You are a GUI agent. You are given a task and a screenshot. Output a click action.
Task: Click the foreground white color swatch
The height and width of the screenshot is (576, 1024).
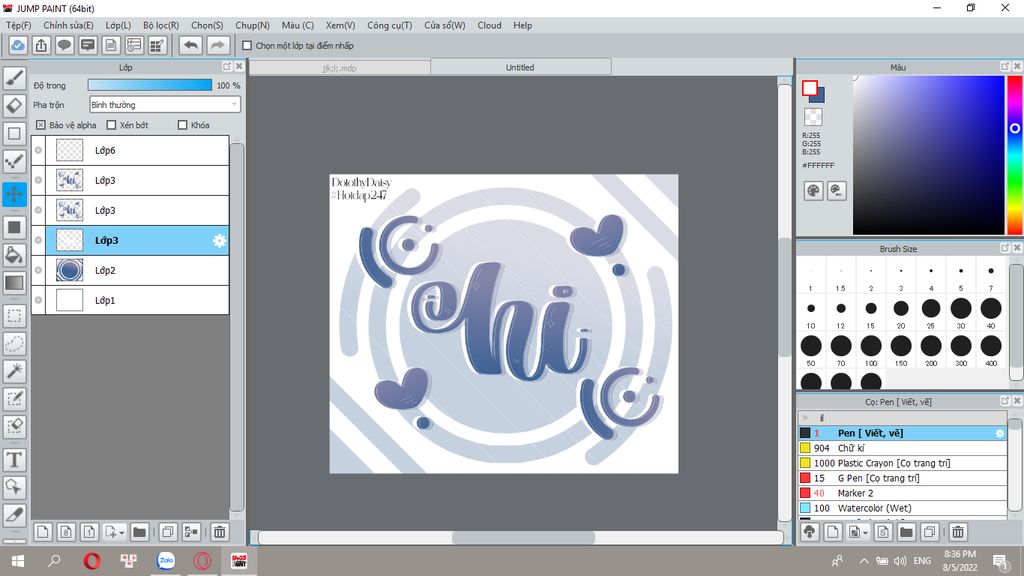coord(810,88)
